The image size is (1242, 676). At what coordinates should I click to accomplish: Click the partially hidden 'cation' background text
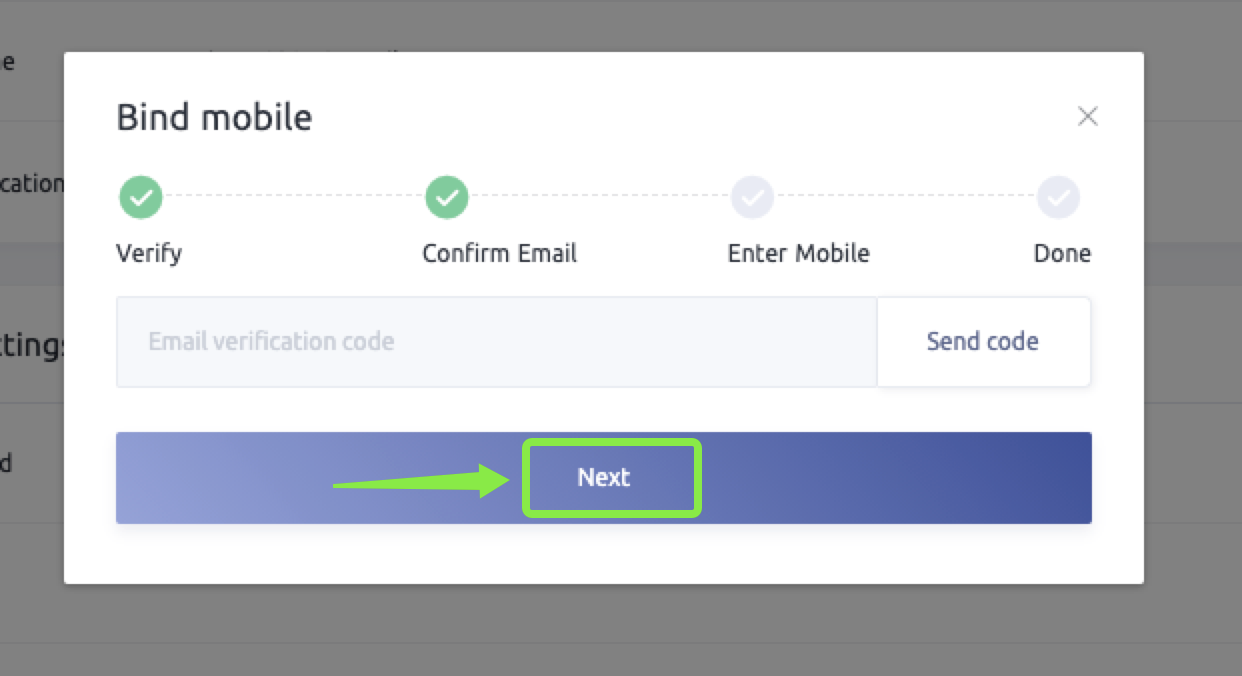click(x=32, y=184)
